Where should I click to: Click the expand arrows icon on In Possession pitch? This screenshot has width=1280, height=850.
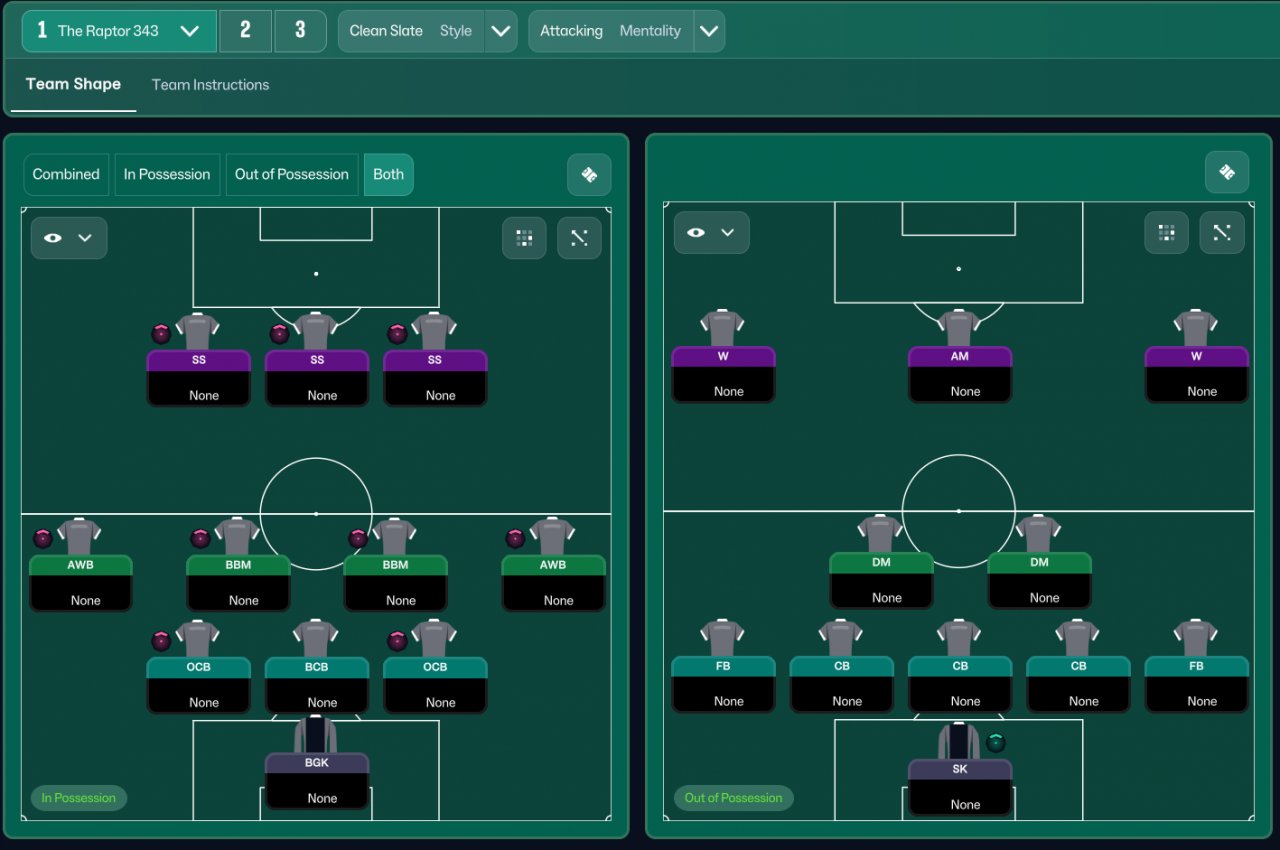point(579,238)
